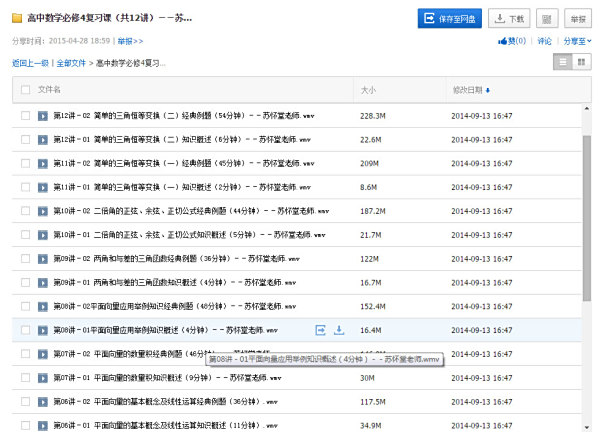Open file 第06讲-01 平面向量的基本概念知识概述
This screenshot has height=432, width=600.
coord(165,425)
